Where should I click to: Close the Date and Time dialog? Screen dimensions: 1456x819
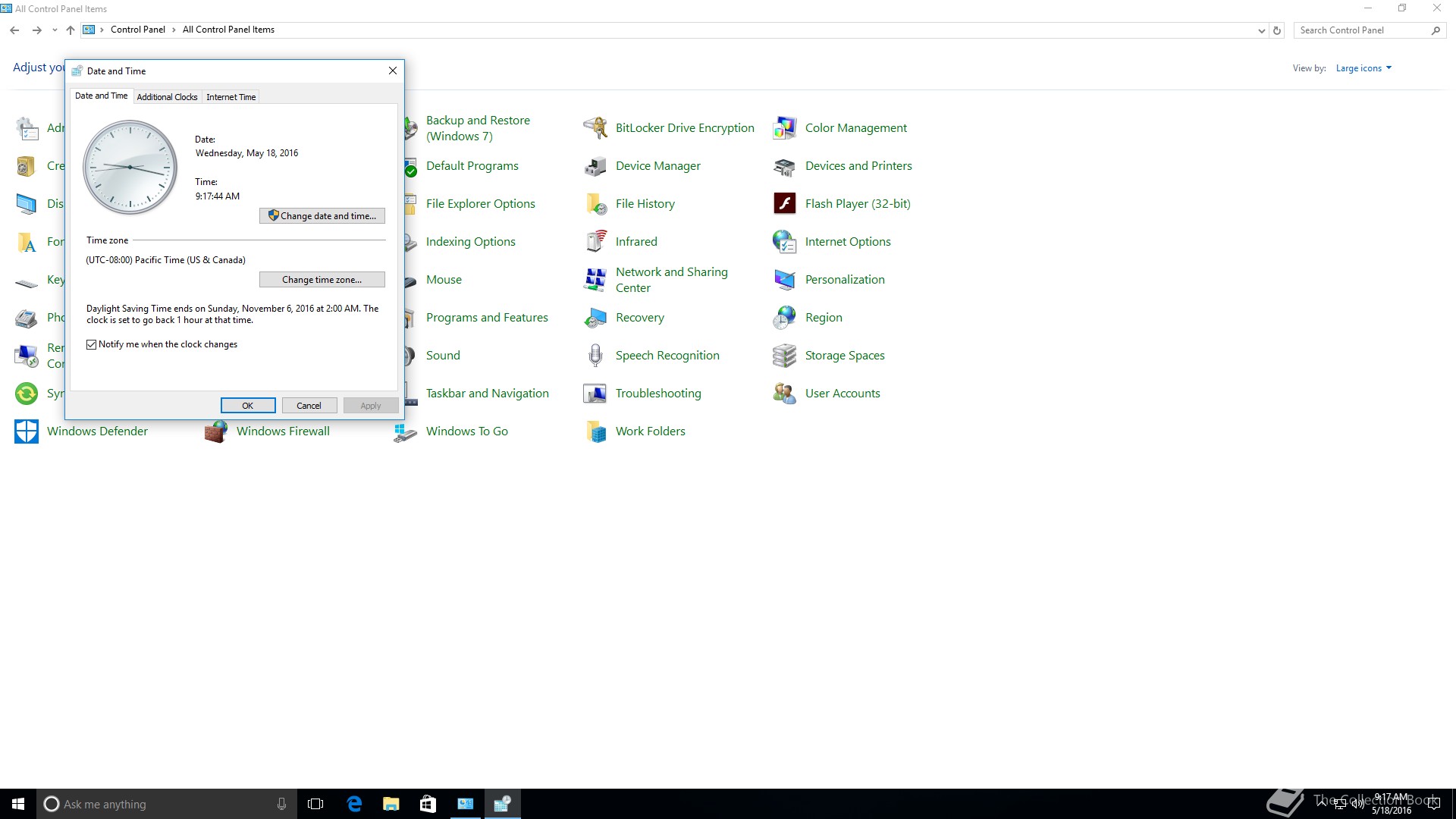point(393,71)
